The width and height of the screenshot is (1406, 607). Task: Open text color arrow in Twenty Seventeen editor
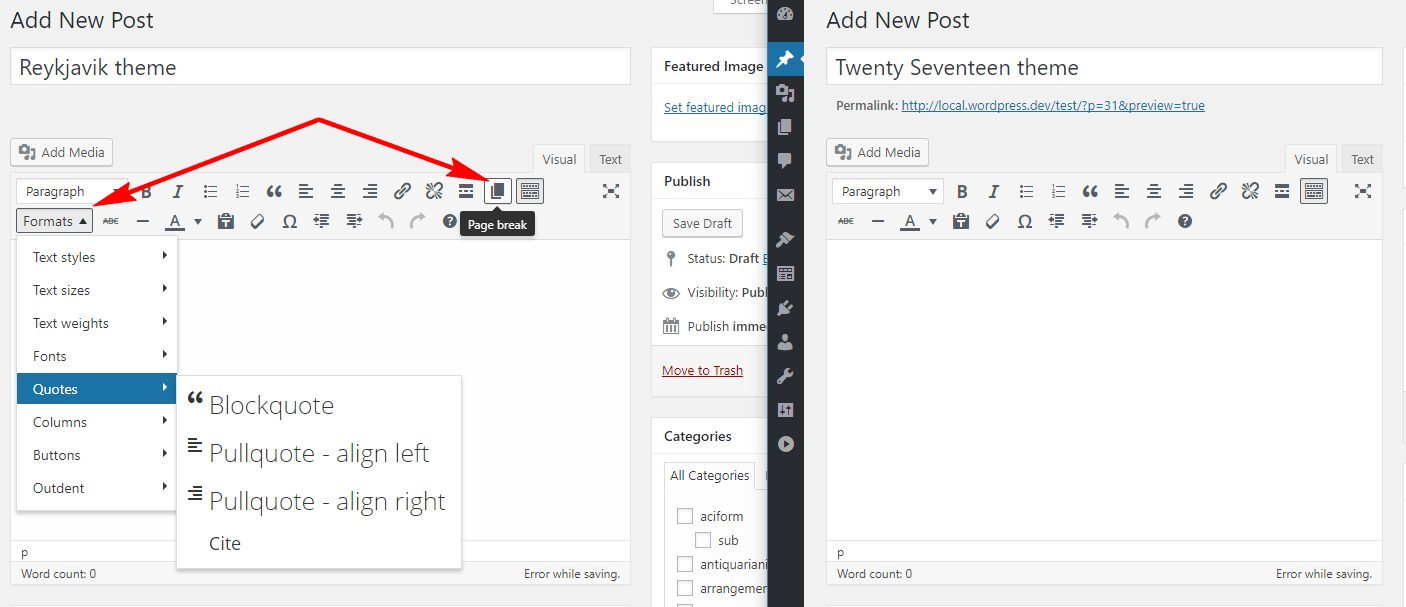pos(933,221)
